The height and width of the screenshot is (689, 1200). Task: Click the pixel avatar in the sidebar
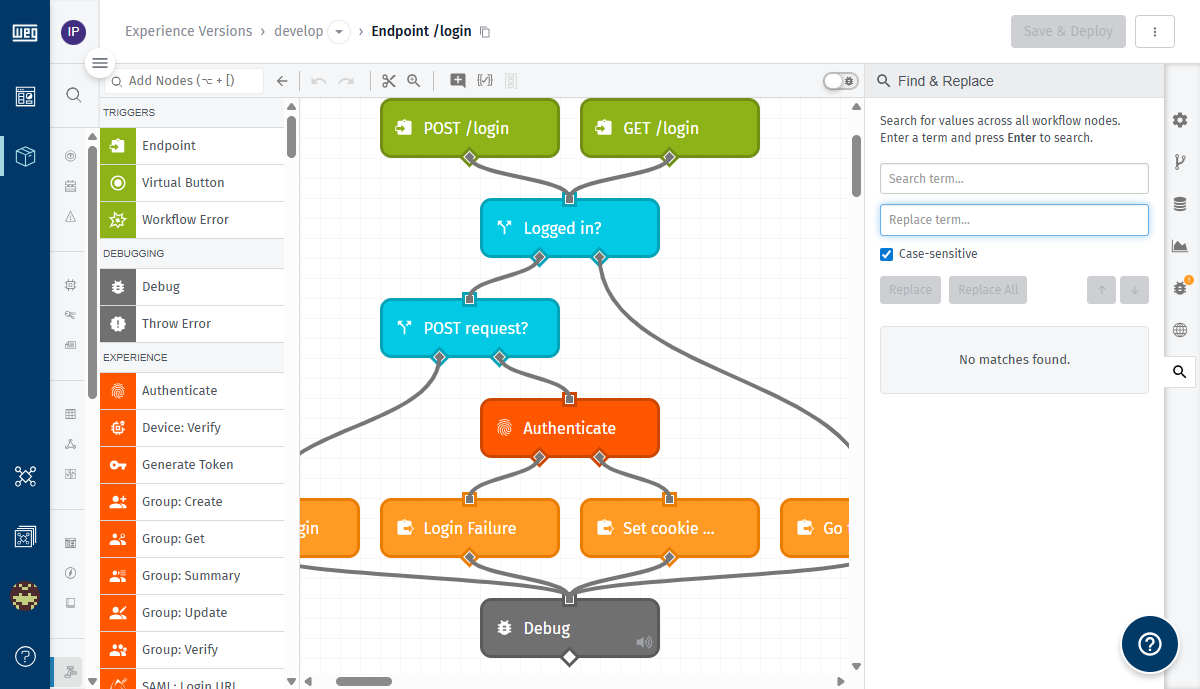coord(25,597)
